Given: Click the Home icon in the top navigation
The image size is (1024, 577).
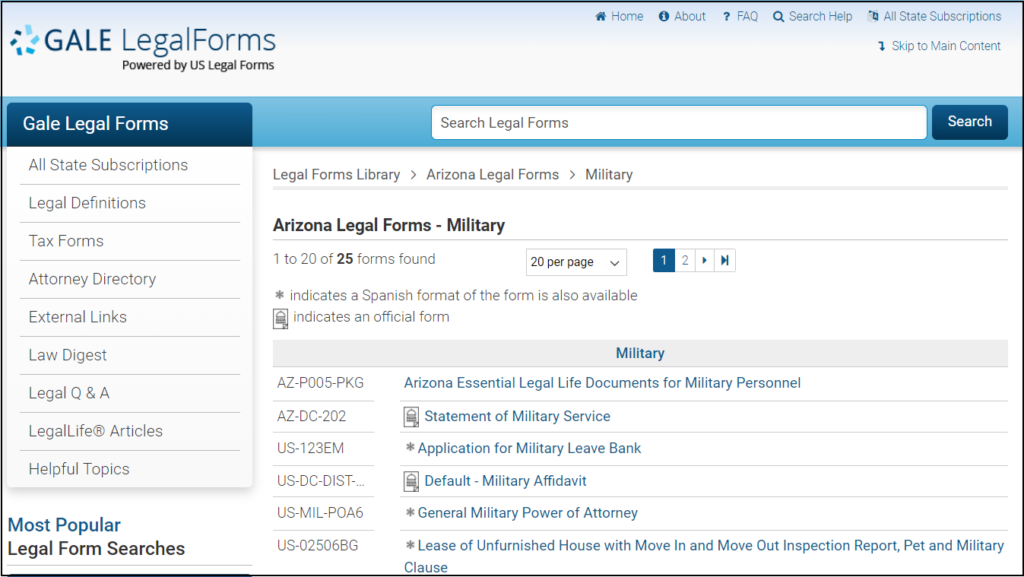Looking at the screenshot, I should [x=602, y=16].
